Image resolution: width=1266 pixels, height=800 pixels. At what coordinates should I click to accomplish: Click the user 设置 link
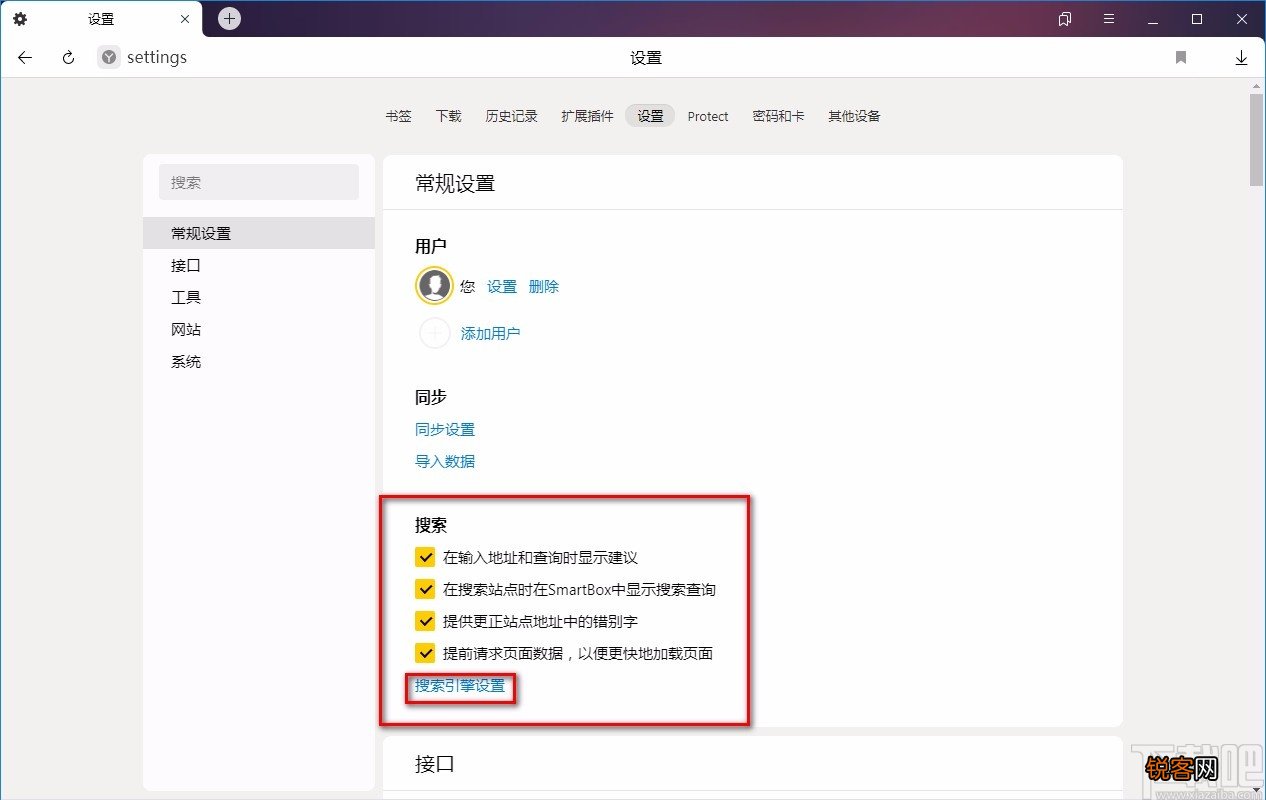[x=502, y=286]
